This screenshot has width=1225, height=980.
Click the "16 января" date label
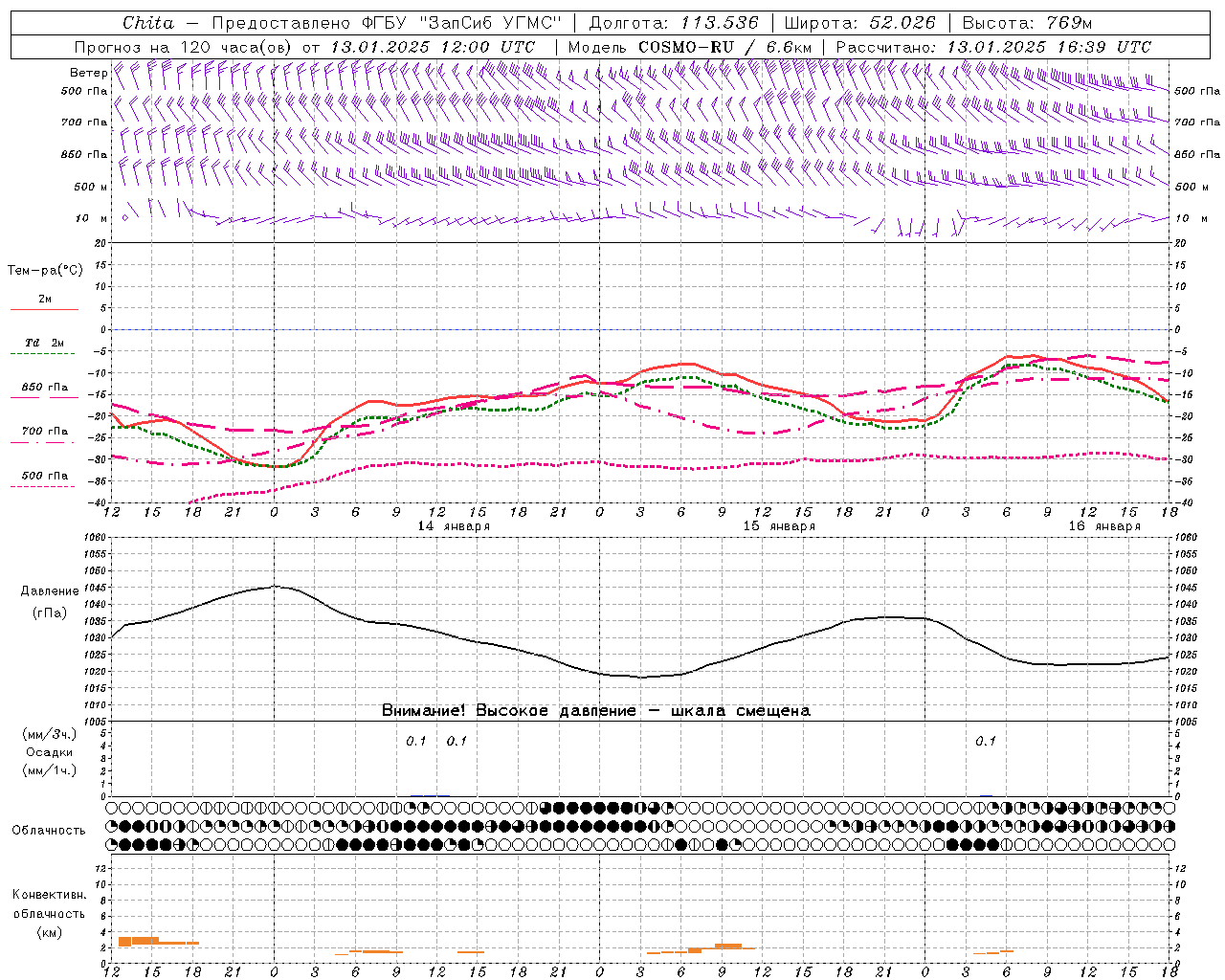[1104, 526]
